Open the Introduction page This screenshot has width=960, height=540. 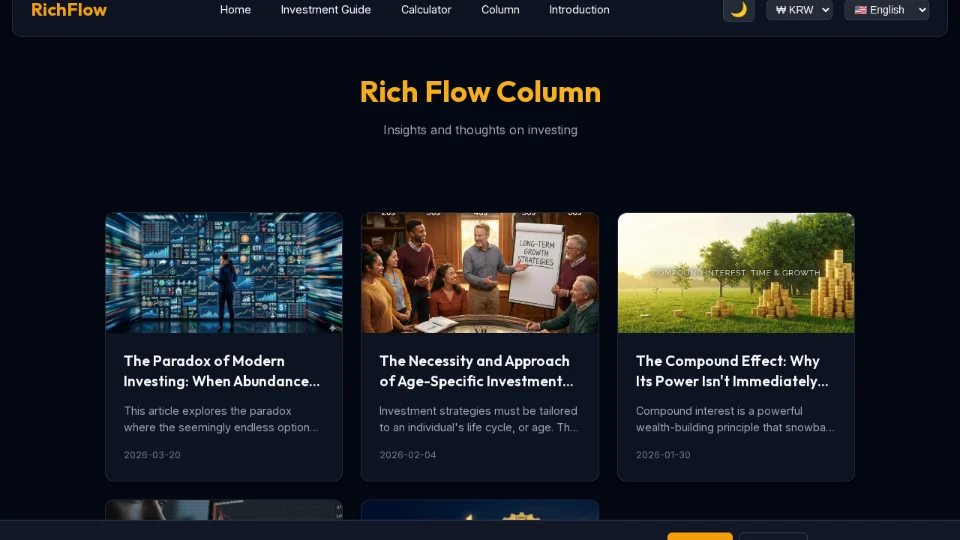pos(579,10)
